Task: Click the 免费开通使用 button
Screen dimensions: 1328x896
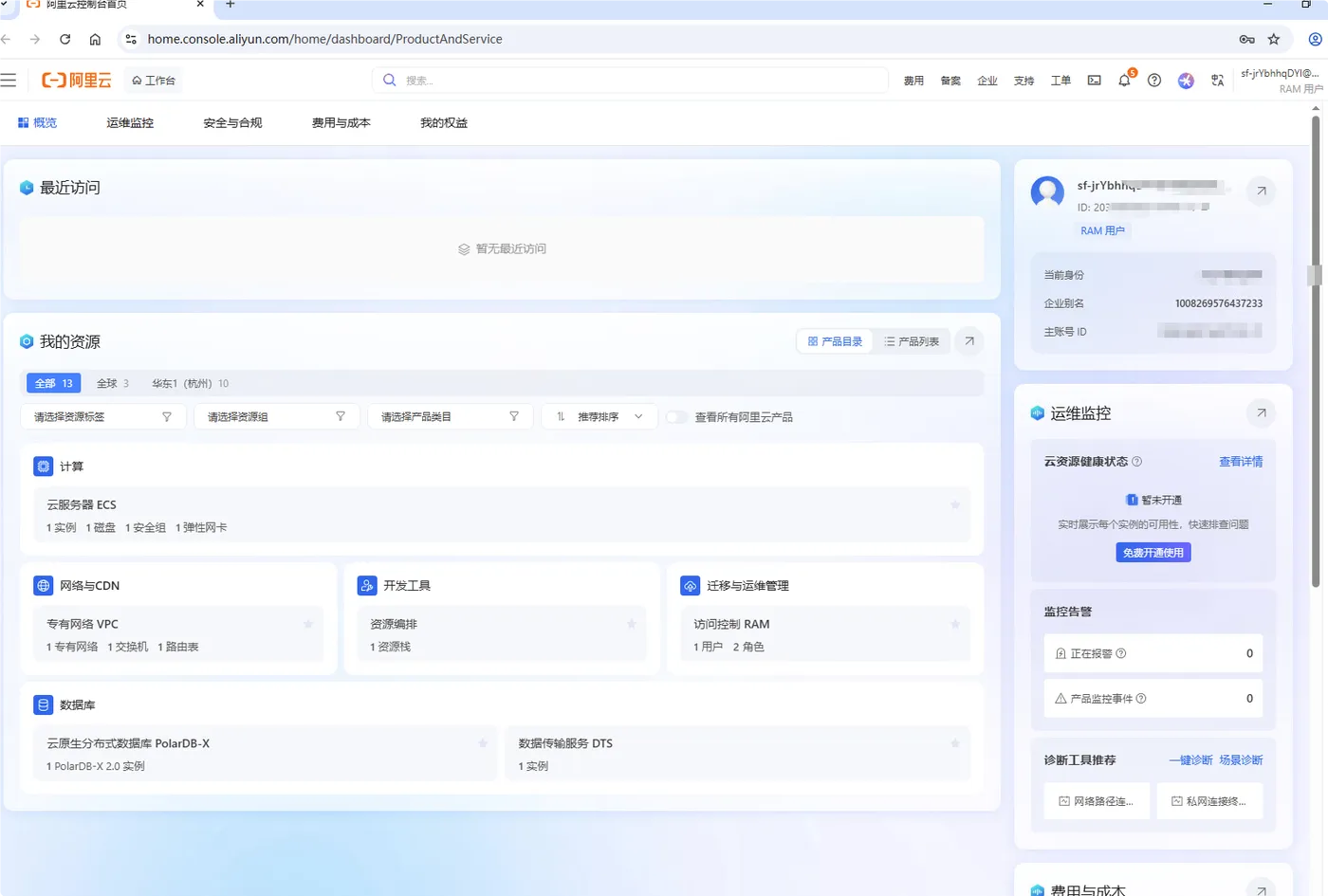Action: [x=1153, y=553]
